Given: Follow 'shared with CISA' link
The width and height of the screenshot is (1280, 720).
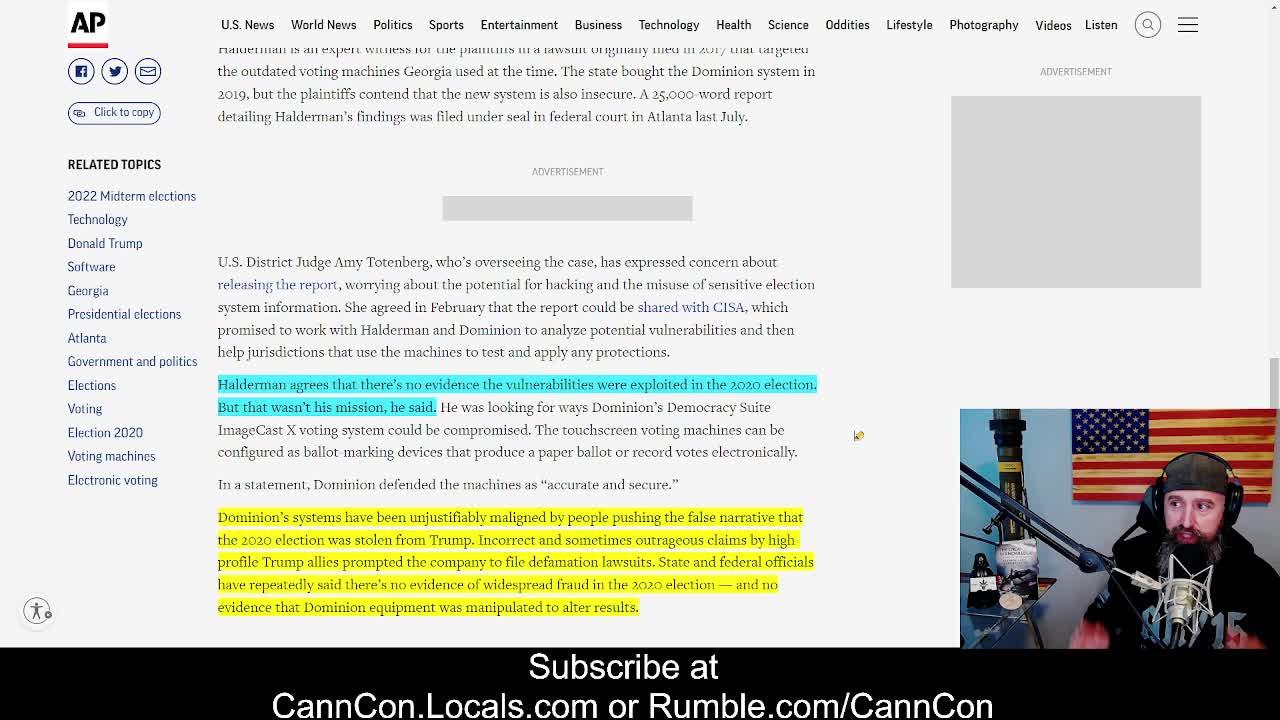Looking at the screenshot, I should coord(691,307).
